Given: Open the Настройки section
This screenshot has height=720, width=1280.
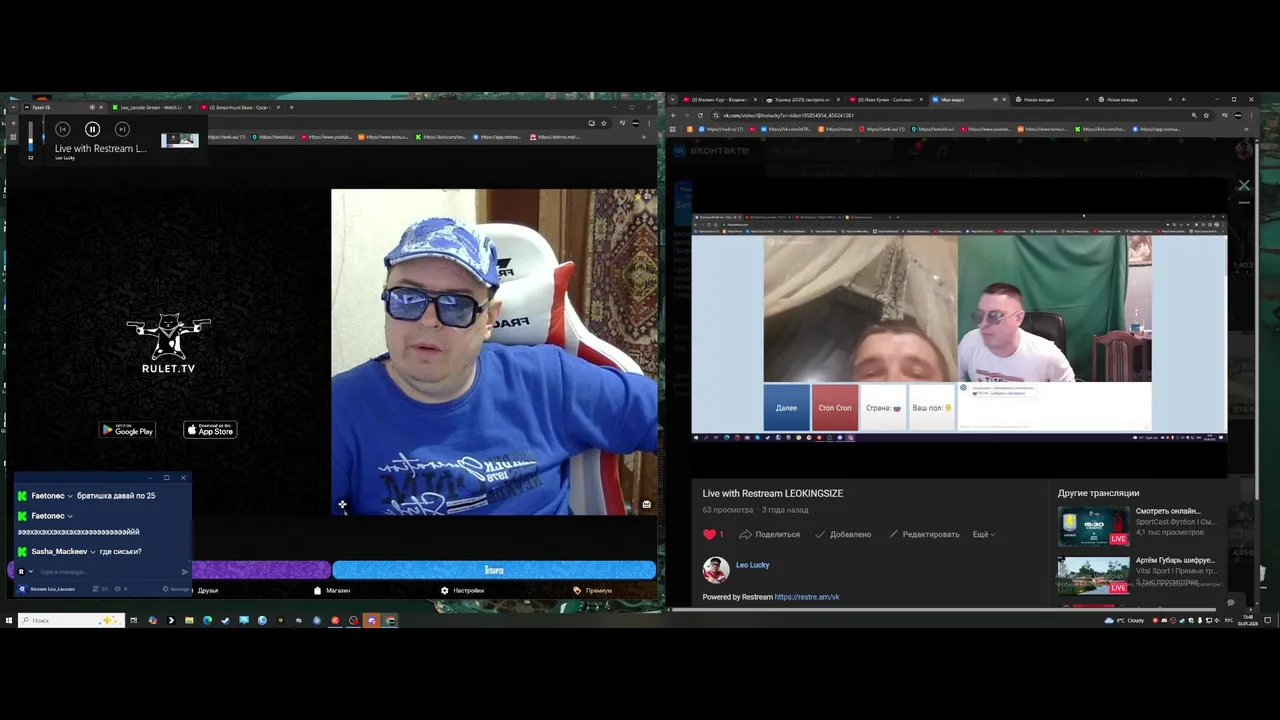Looking at the screenshot, I should click(462, 590).
